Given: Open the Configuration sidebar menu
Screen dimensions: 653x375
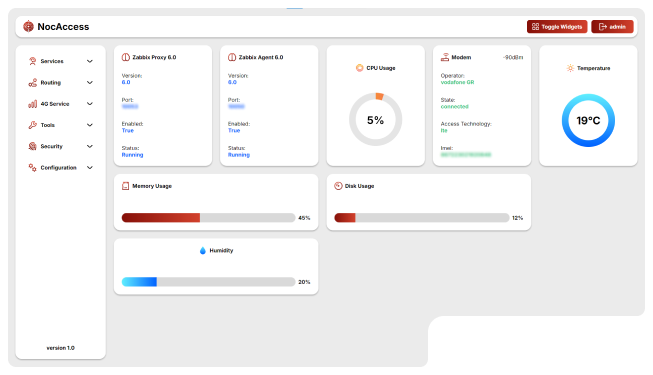Looking at the screenshot, I should click(60, 168).
